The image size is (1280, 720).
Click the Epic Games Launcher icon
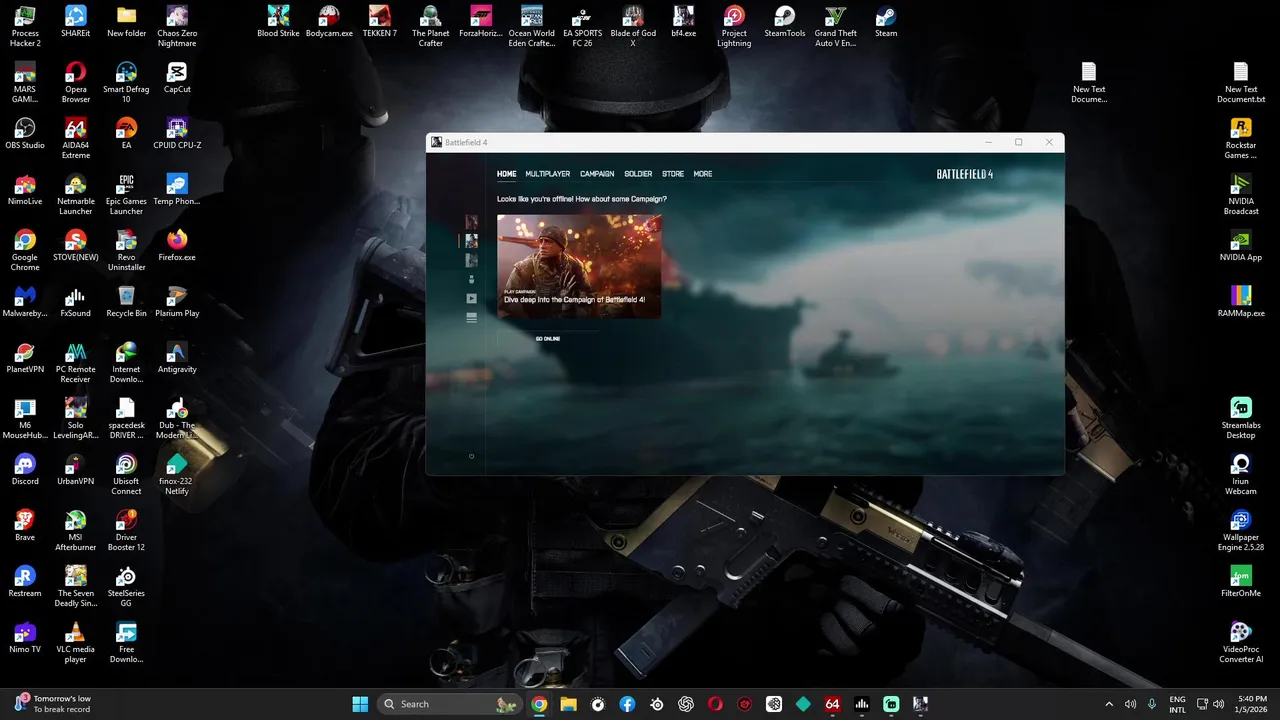click(x=126, y=195)
